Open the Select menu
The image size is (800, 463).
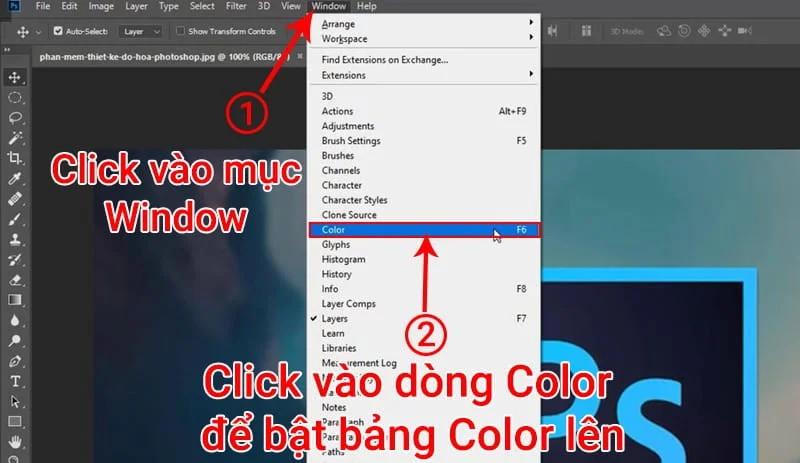tap(202, 6)
